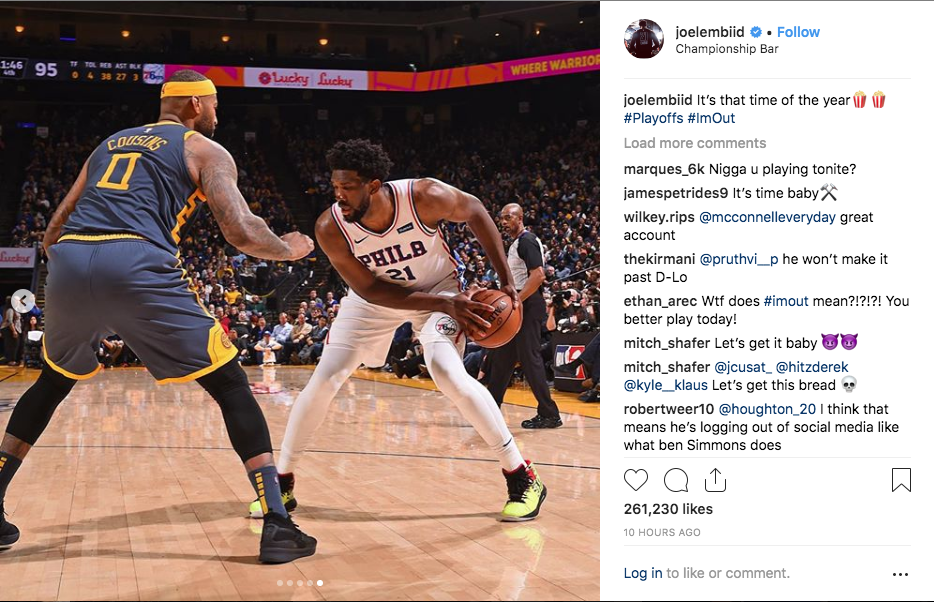Select the first carousel dot indicator
The height and width of the screenshot is (602, 934).
tap(280, 583)
